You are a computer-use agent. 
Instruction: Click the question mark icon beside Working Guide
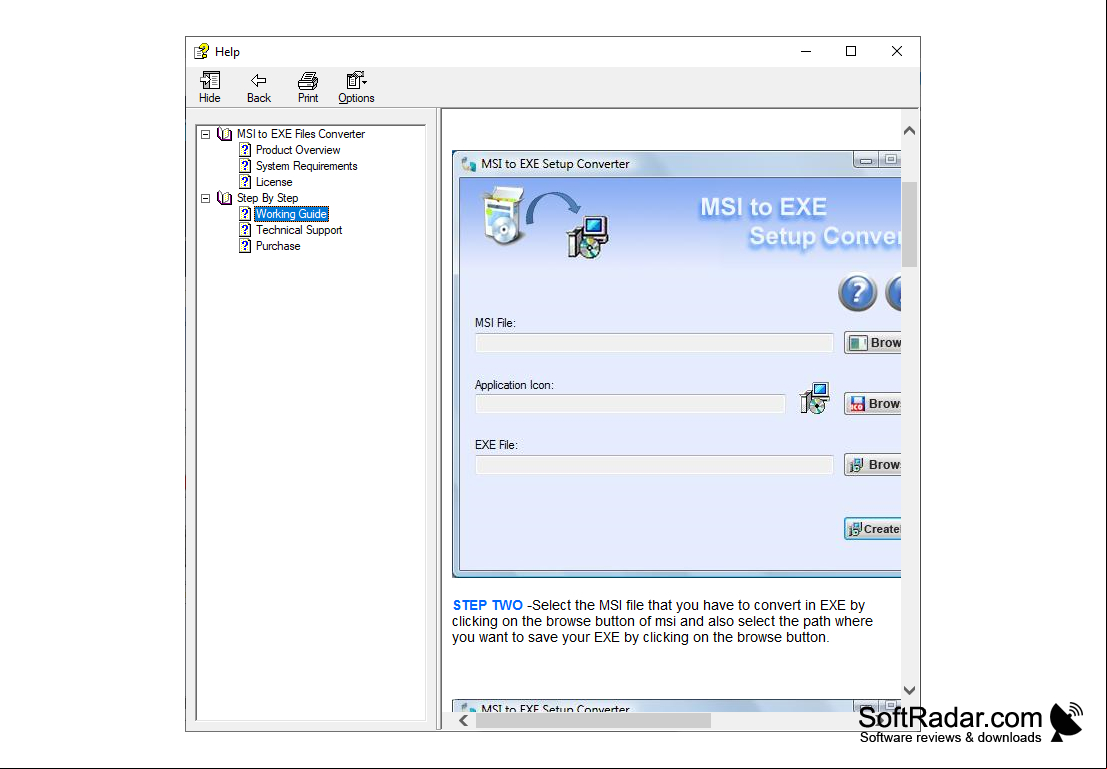click(245, 214)
